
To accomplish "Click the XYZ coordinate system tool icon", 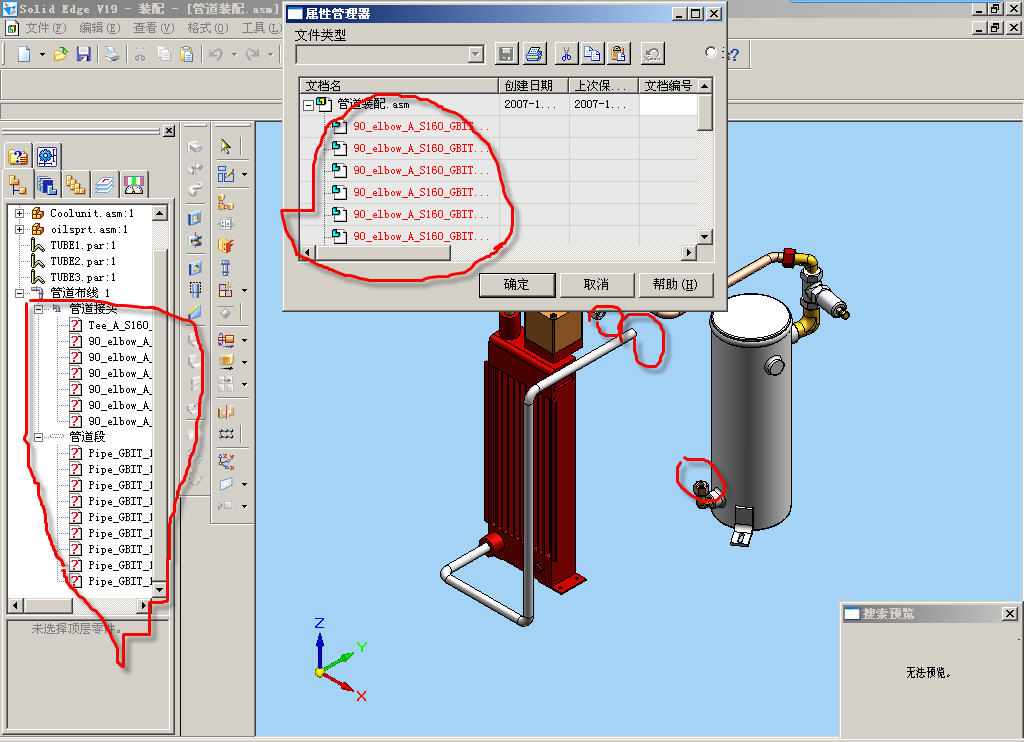I will click(226, 462).
